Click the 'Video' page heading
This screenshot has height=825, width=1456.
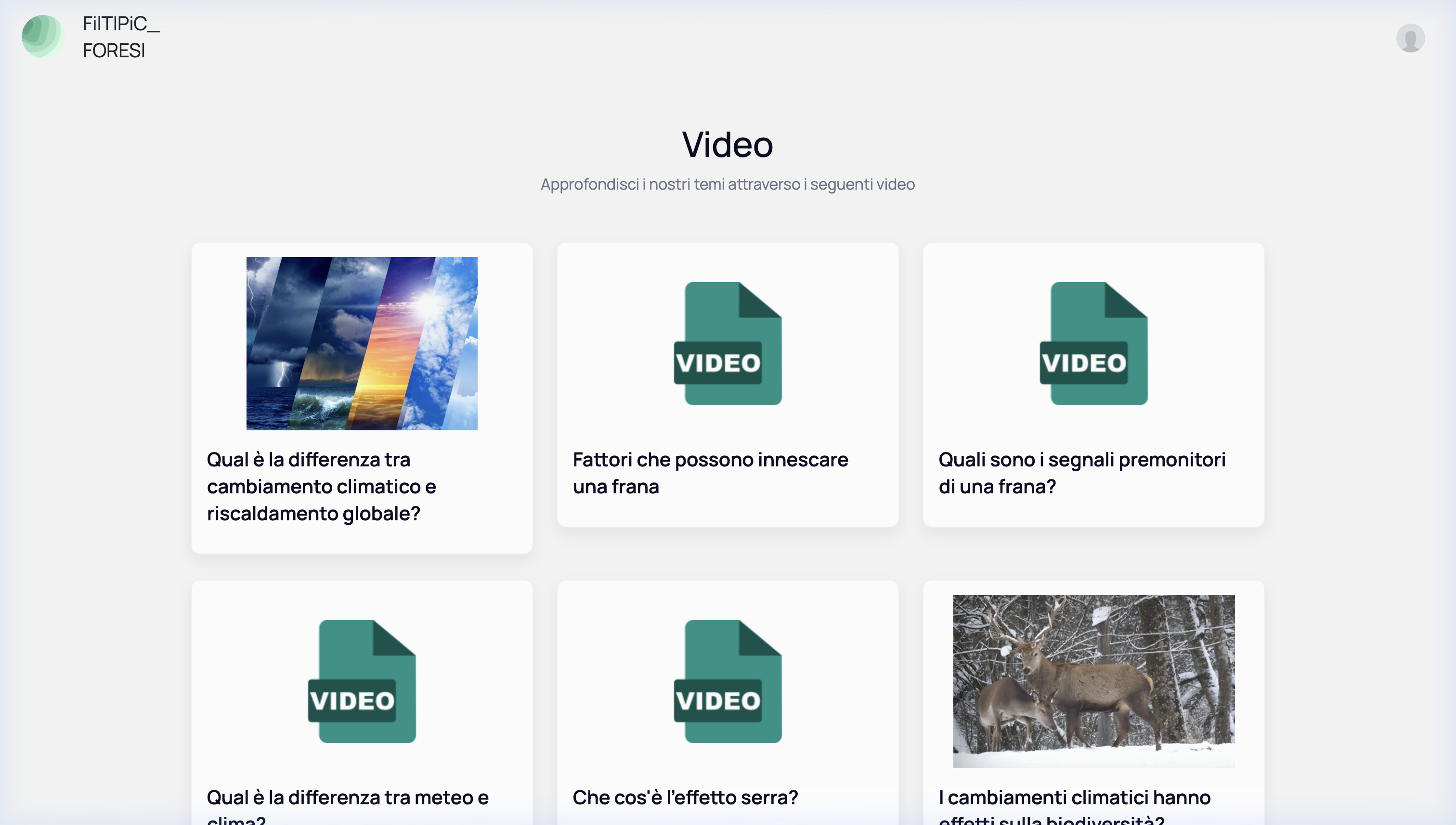pyautogui.click(x=728, y=144)
